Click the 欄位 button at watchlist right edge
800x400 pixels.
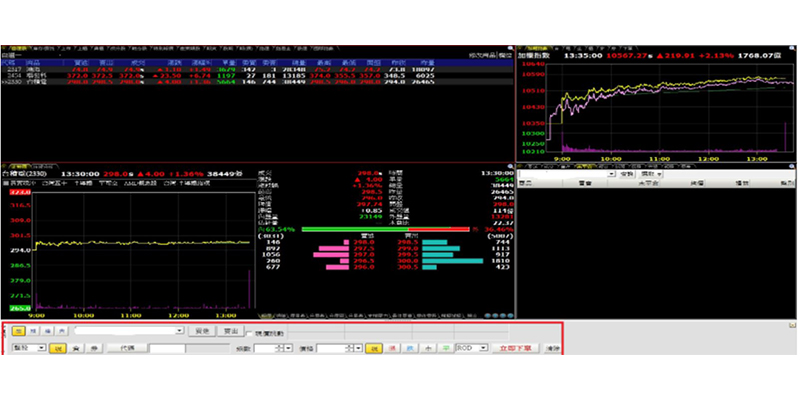[505, 55]
